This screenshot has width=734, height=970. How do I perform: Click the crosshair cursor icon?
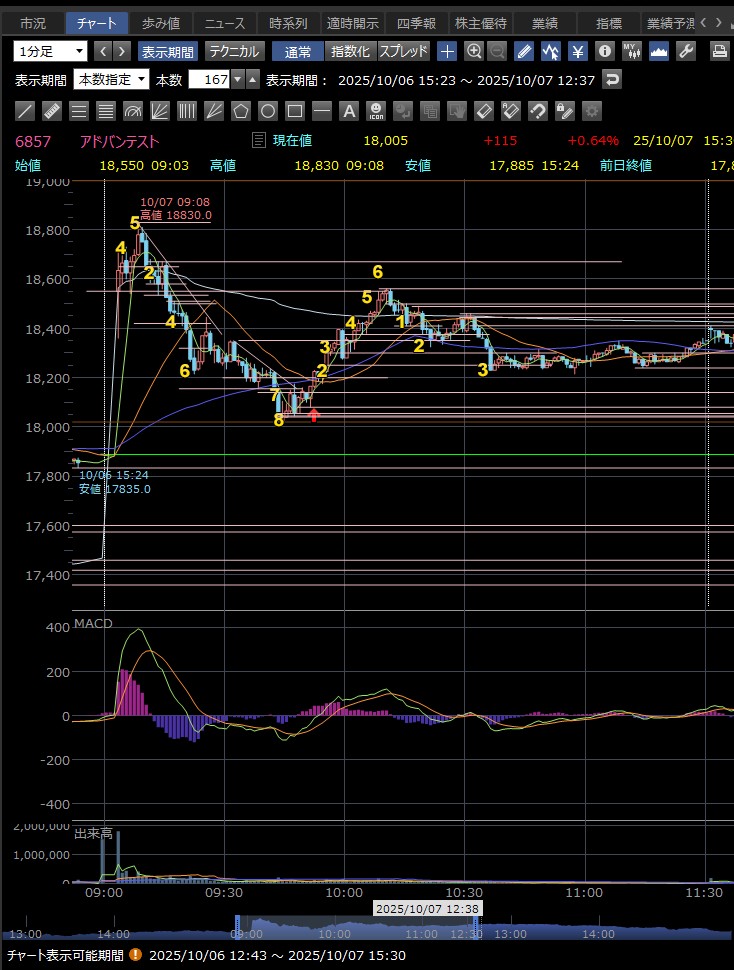tap(447, 51)
